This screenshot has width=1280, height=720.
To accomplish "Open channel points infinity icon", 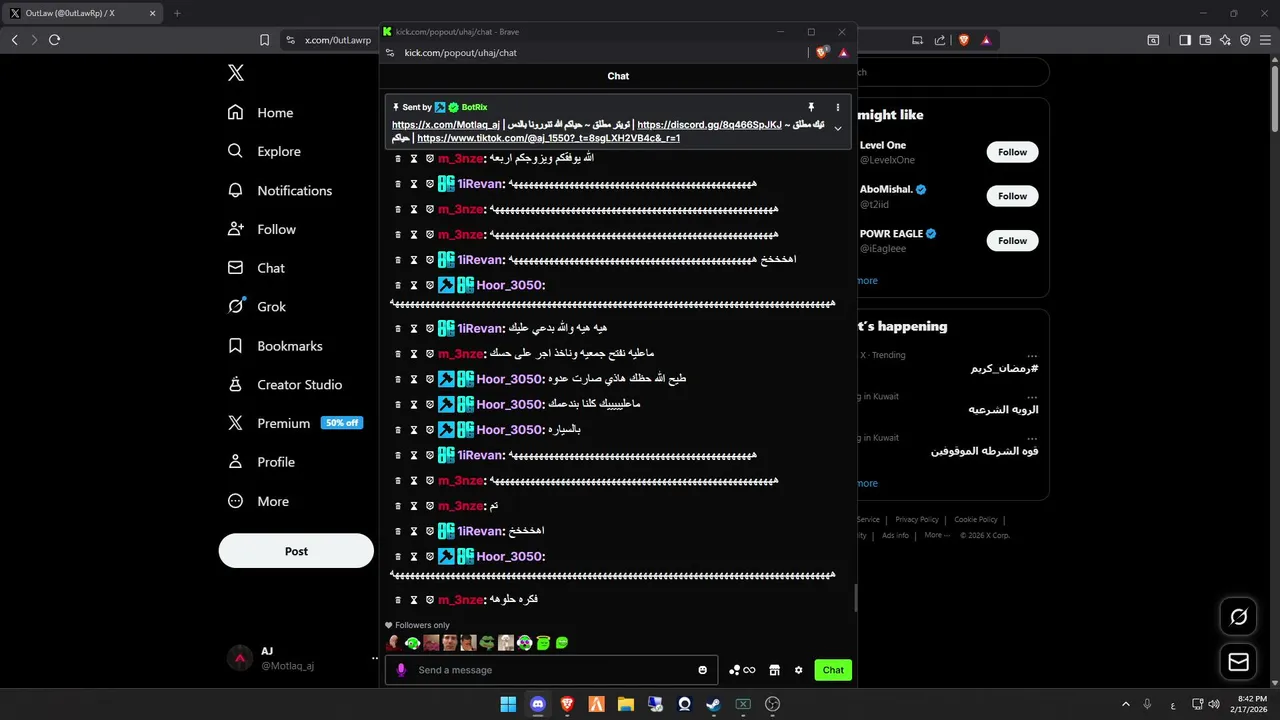I will [742, 670].
